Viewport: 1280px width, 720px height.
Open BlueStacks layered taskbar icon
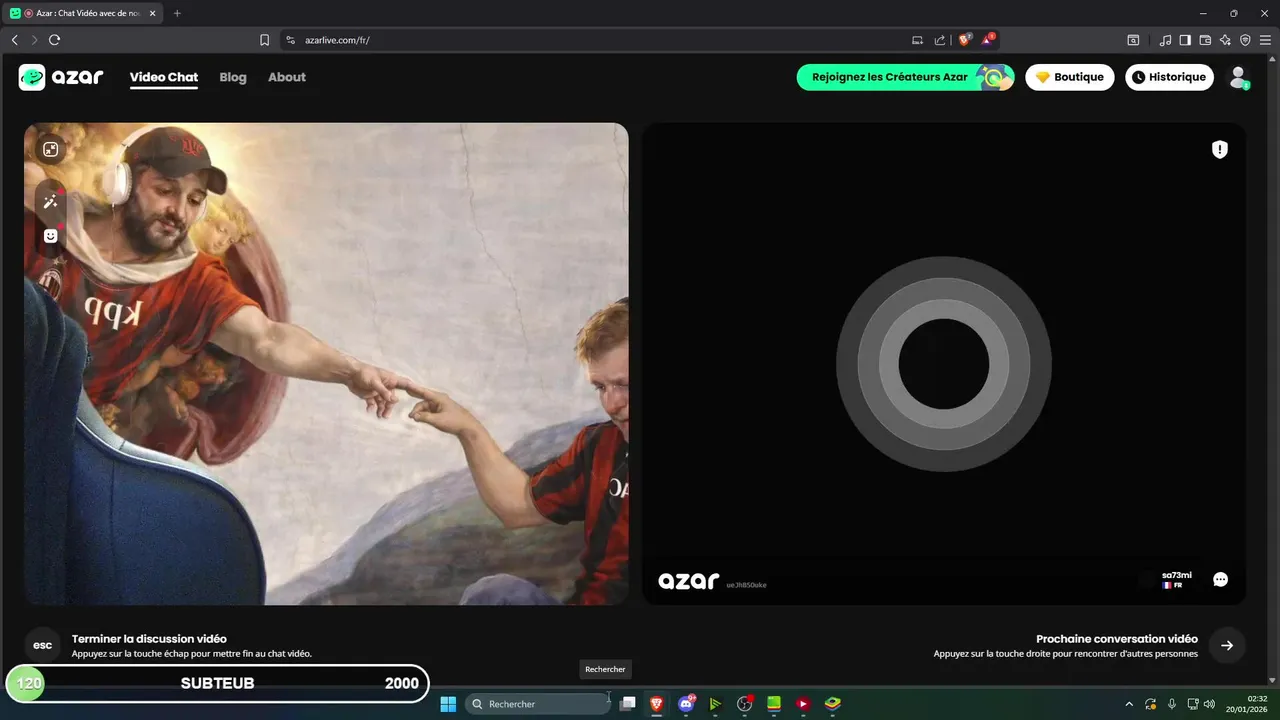pyautogui.click(x=832, y=704)
